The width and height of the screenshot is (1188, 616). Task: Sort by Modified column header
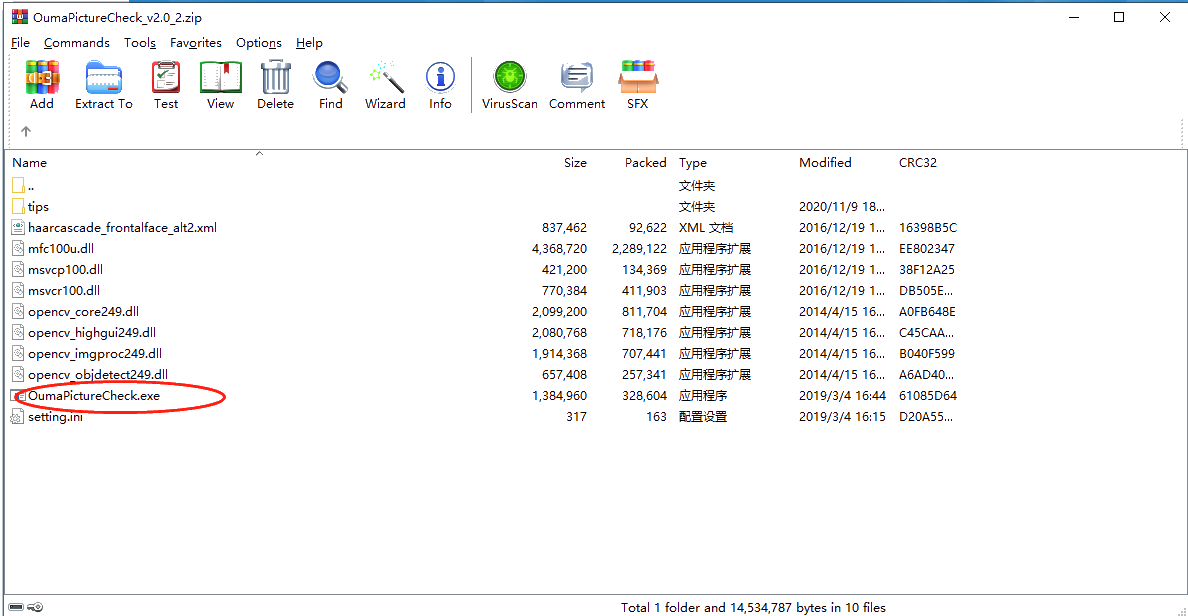pyautogui.click(x=825, y=162)
